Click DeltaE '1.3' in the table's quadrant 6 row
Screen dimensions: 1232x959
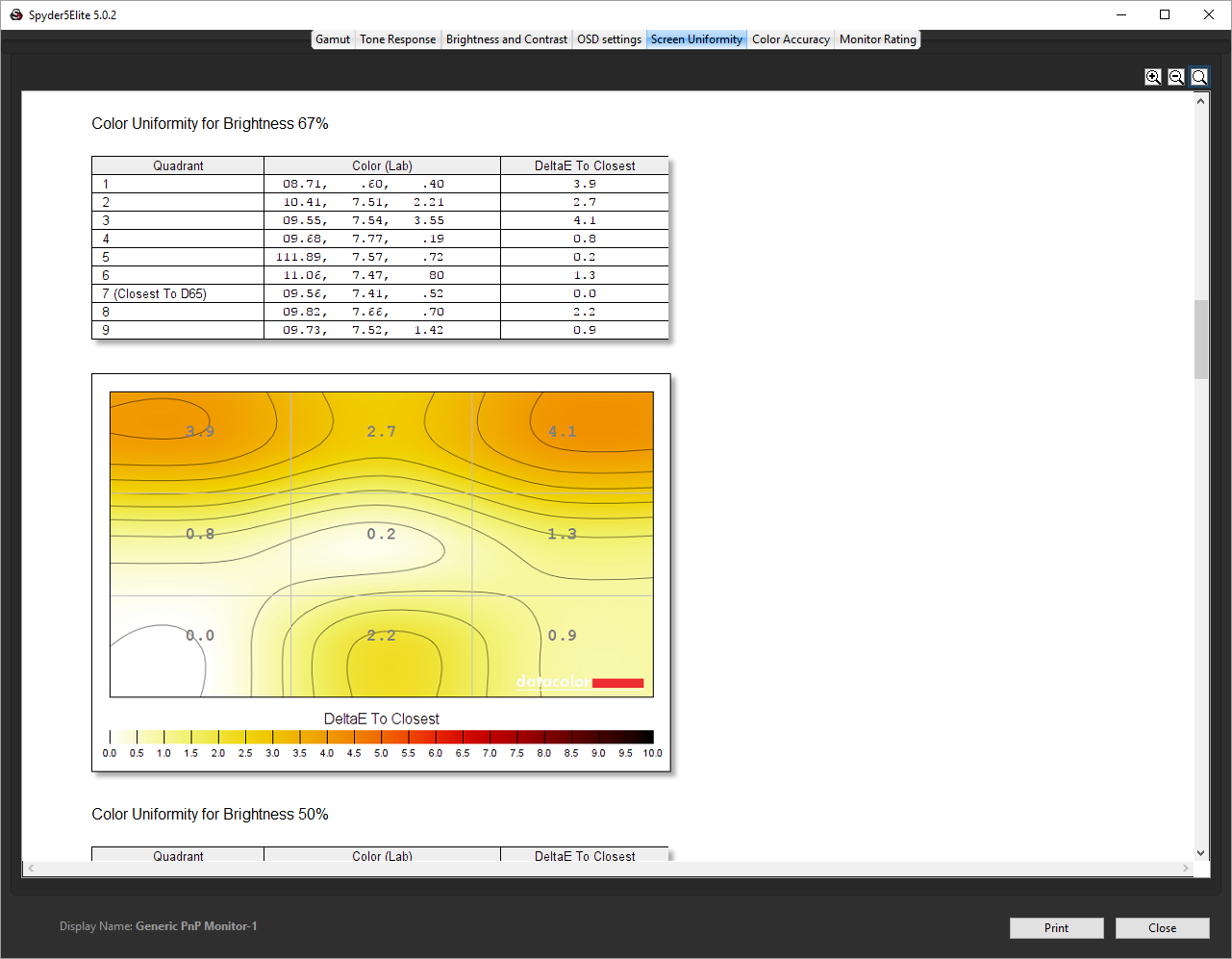[585, 275]
